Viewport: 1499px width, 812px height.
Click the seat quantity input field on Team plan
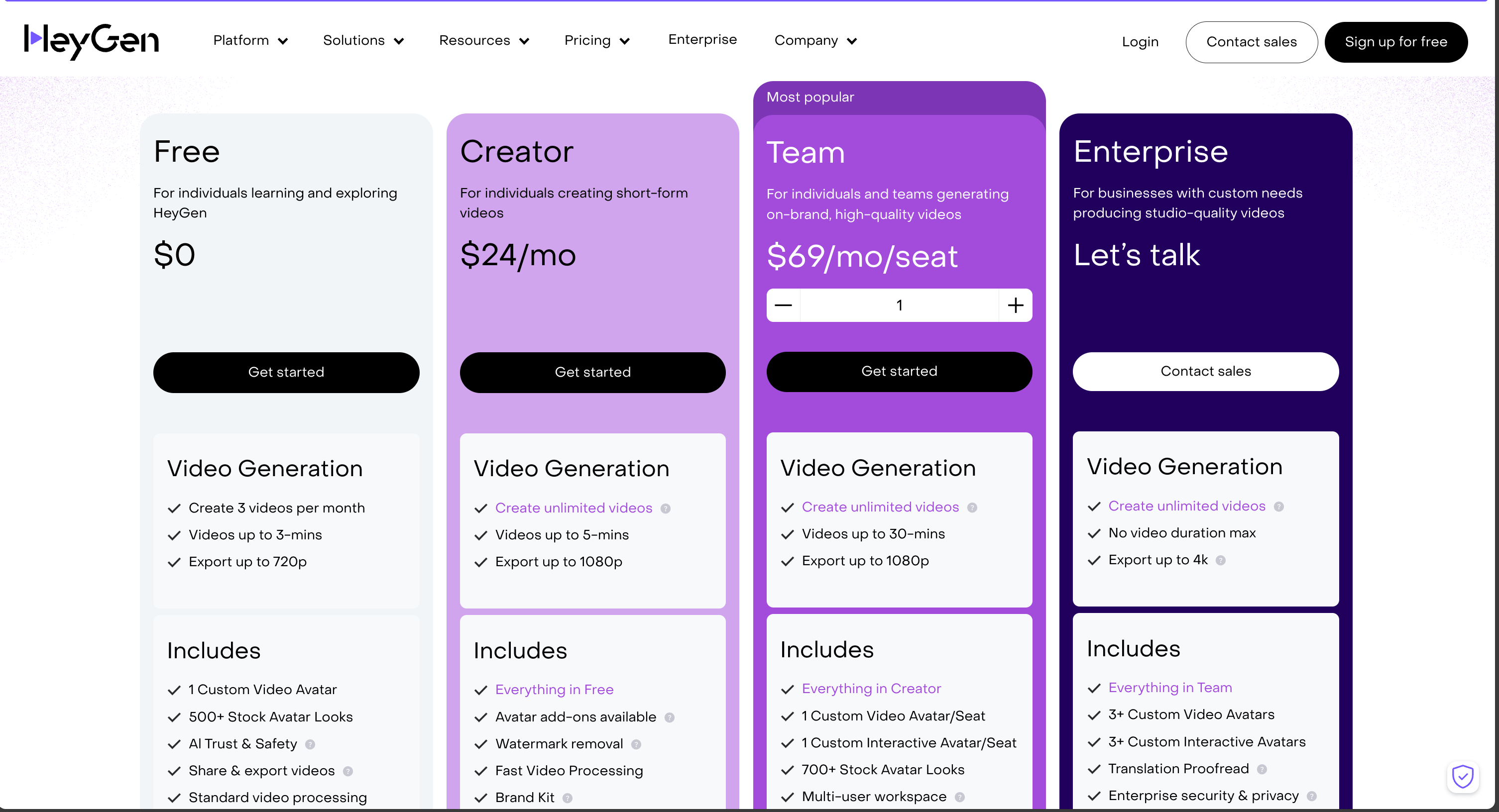(x=900, y=305)
